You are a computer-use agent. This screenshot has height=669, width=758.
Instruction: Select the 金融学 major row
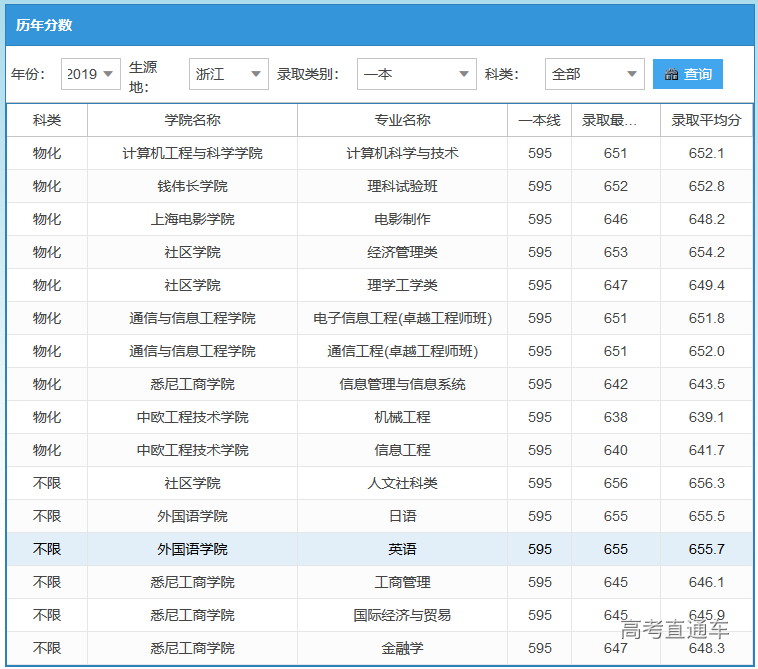coord(402,648)
